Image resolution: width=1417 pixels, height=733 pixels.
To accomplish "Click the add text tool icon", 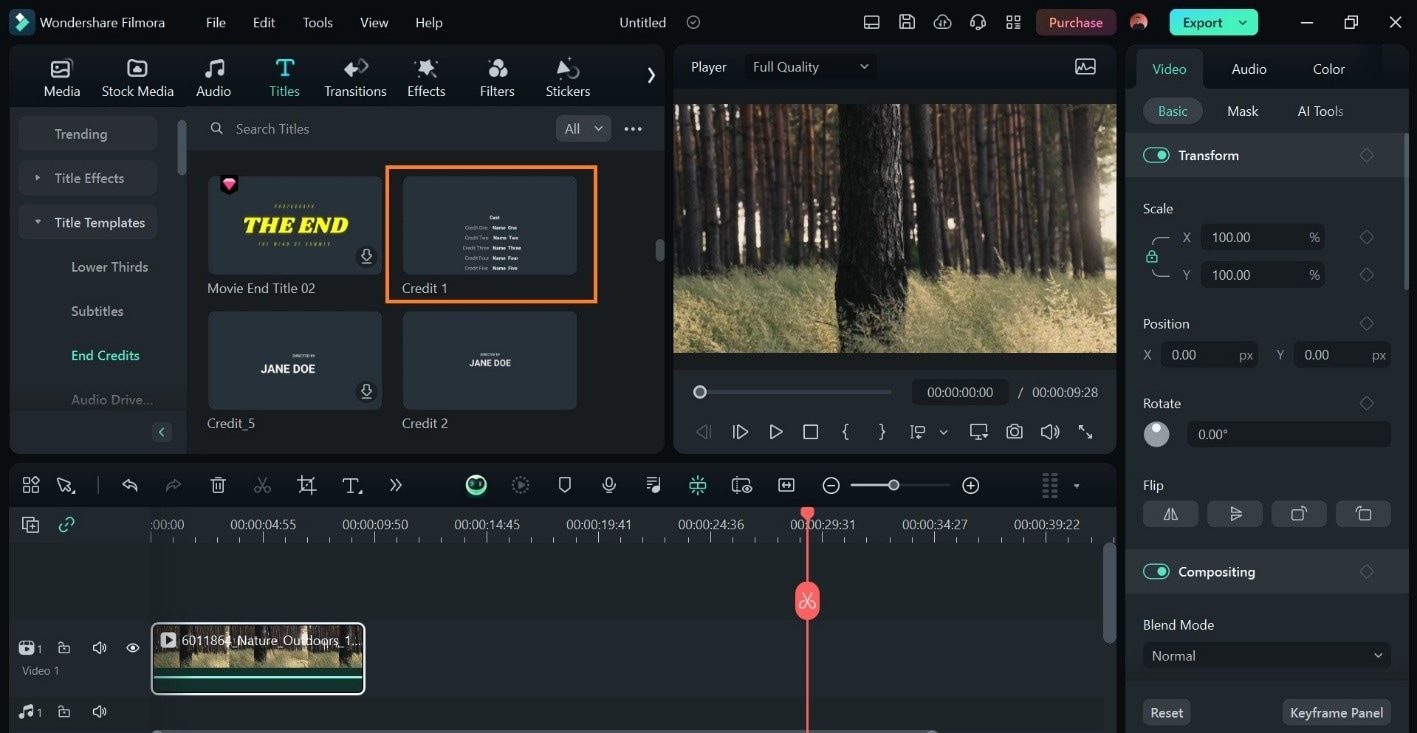I will (351, 485).
